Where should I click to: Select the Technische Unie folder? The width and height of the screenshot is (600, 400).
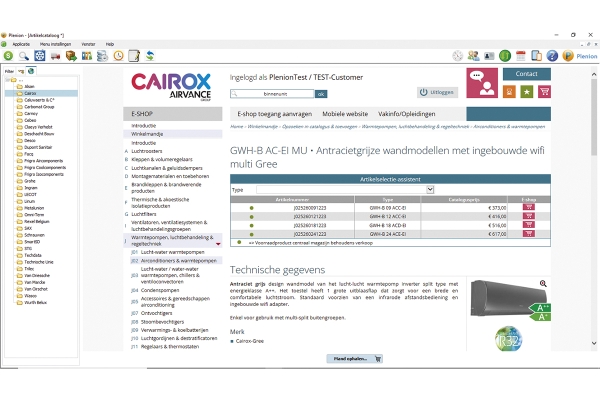(x=39, y=262)
